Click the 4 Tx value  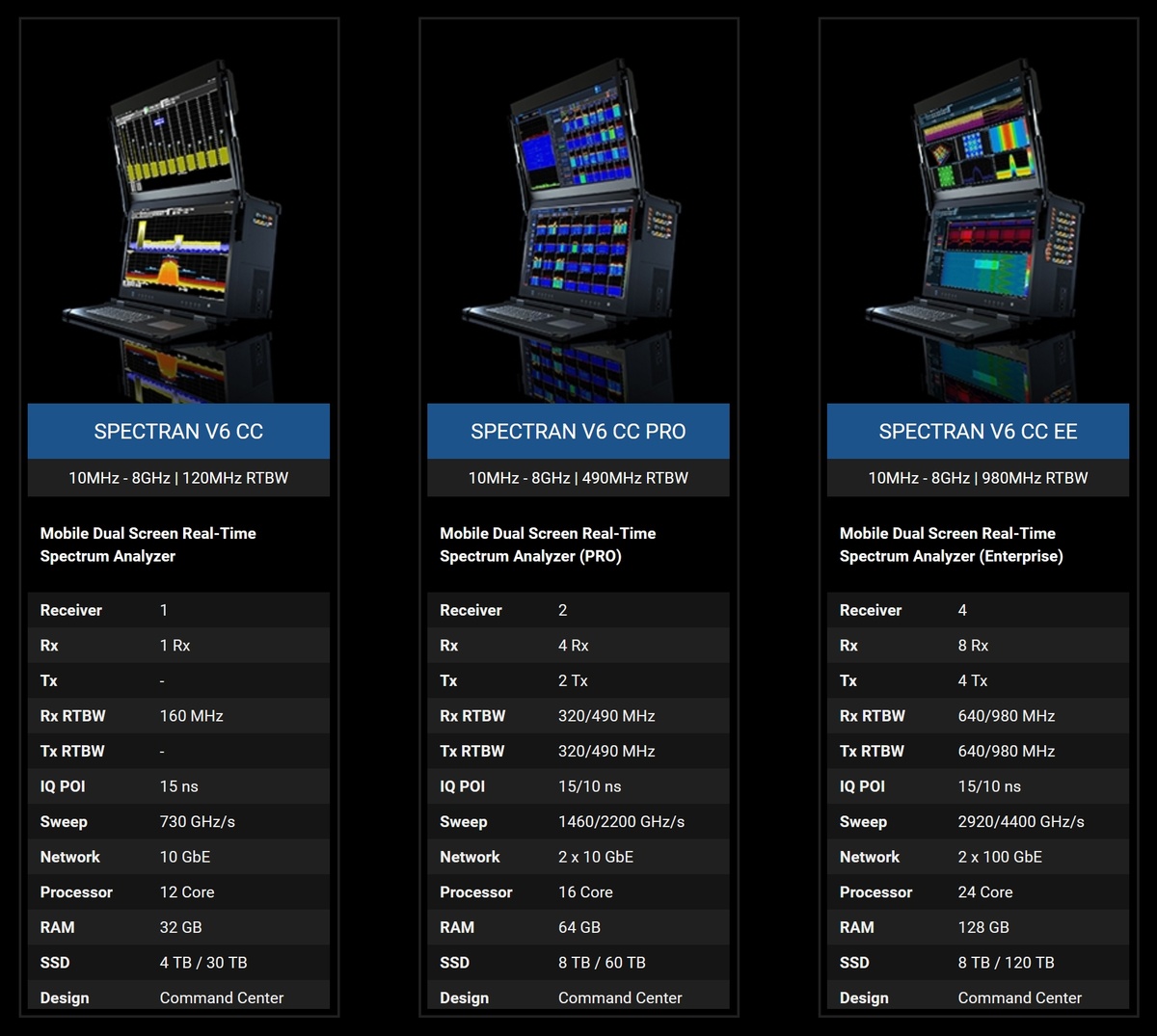[x=973, y=680]
